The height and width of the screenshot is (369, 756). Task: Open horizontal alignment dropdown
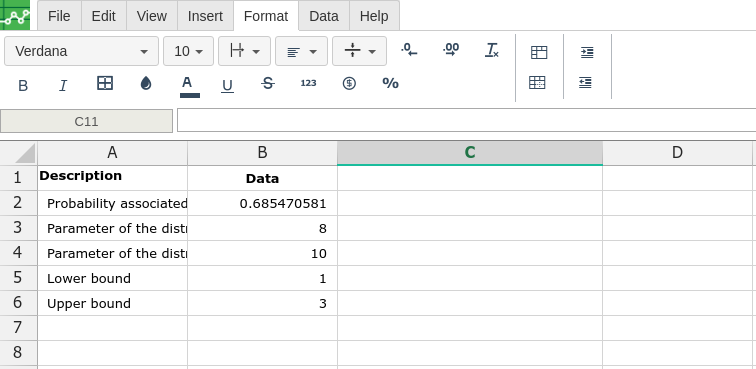pos(301,51)
